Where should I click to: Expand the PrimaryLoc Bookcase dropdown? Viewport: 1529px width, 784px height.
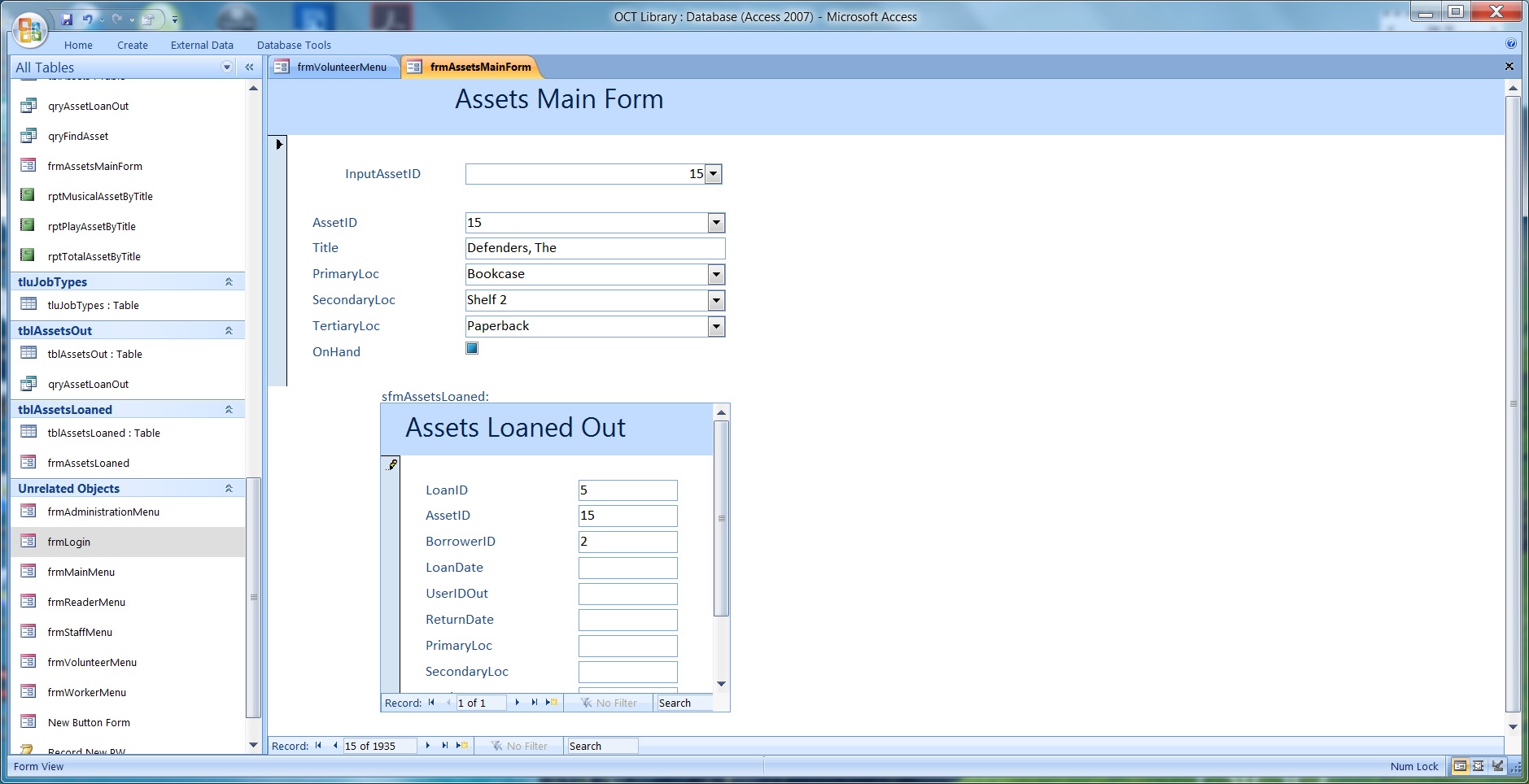716,274
